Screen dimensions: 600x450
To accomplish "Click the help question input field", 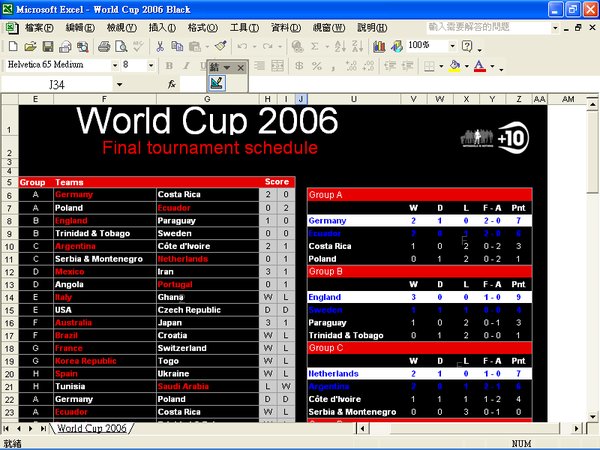I will coord(488,27).
